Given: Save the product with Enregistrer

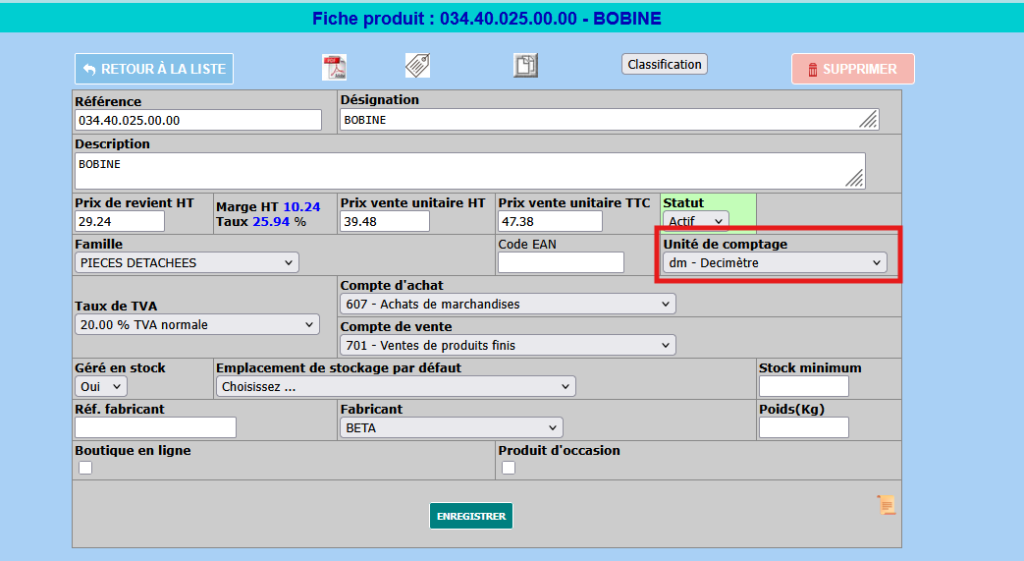Looking at the screenshot, I should 471,516.
